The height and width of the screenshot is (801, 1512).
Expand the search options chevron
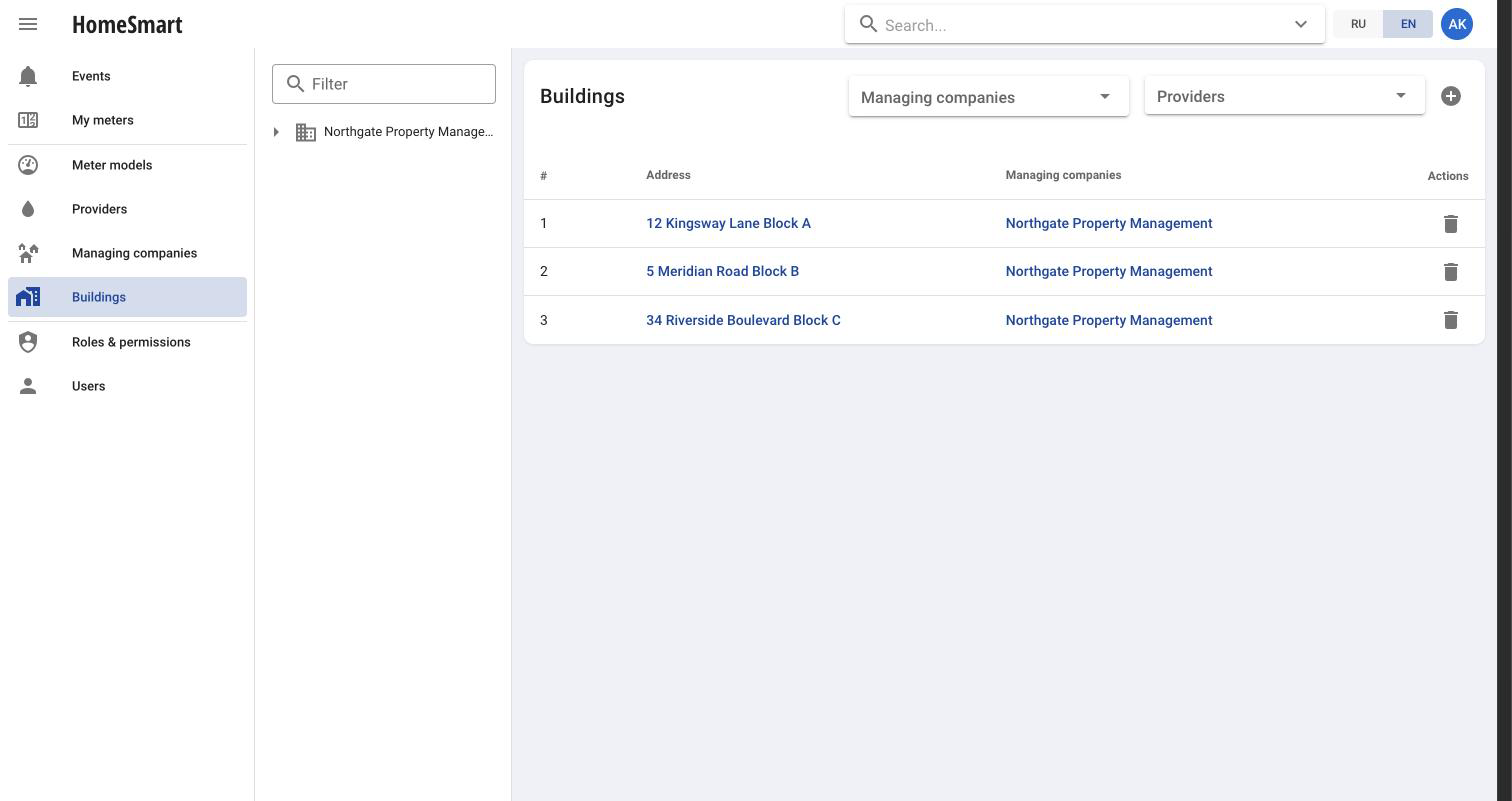point(1301,24)
